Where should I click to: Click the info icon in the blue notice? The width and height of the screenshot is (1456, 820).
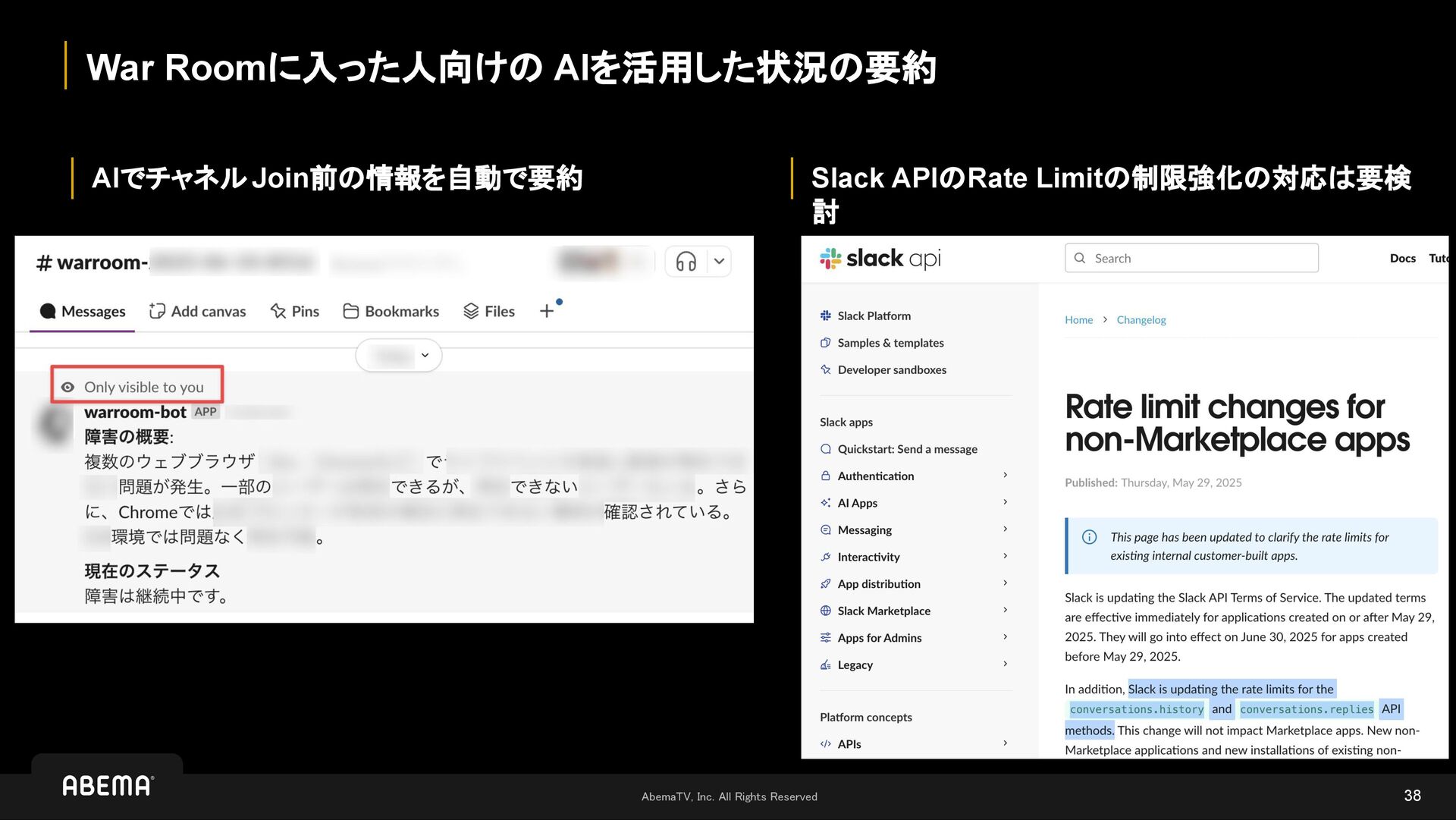click(x=1089, y=537)
